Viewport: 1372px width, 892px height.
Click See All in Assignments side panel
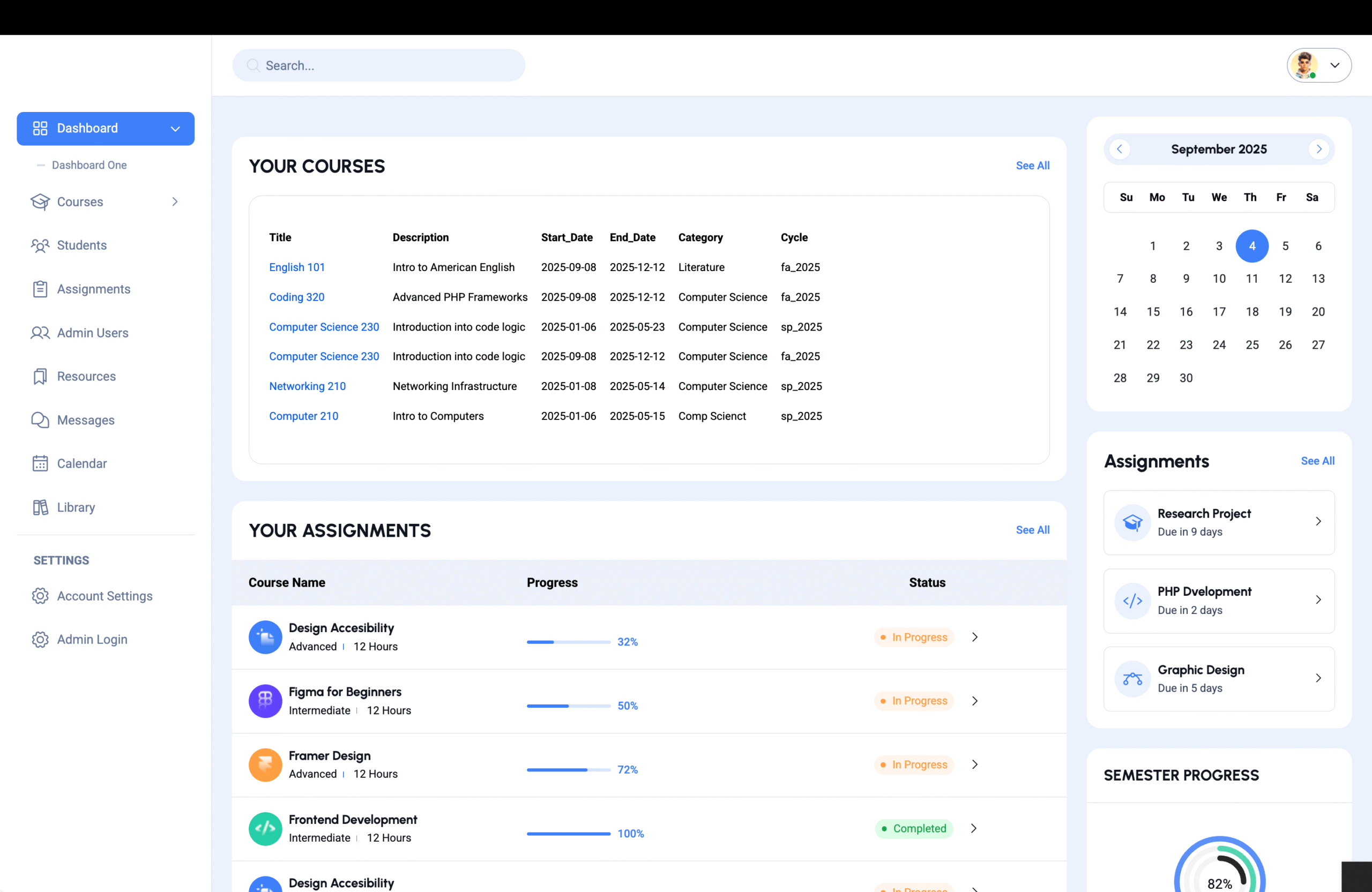tap(1318, 461)
